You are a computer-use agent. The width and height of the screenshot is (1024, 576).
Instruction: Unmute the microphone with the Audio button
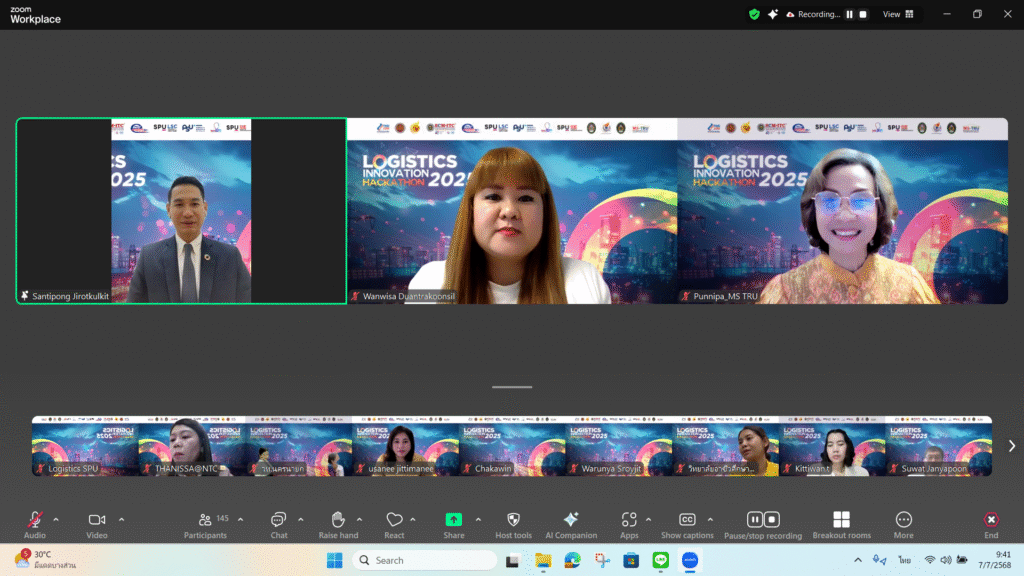pos(35,524)
